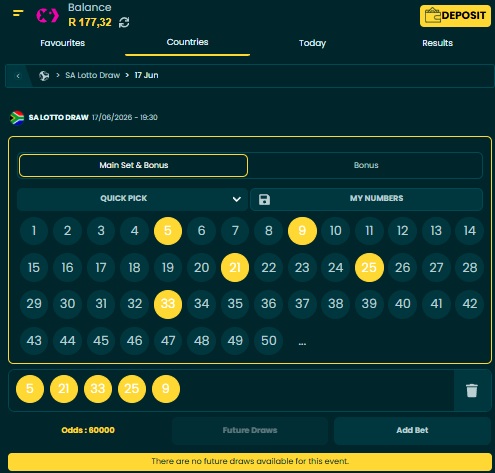Pick number 12 in the grid
This screenshot has height=473, width=495.
403,231
